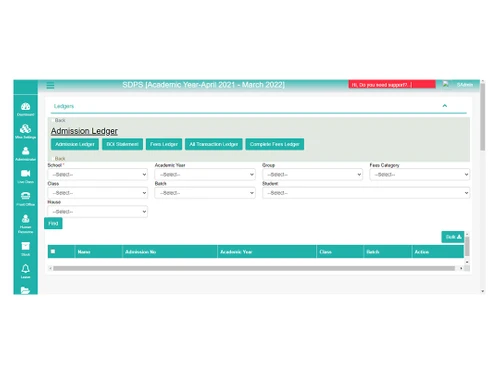Click the SDPS Academic Year title text

pyautogui.click(x=203, y=85)
